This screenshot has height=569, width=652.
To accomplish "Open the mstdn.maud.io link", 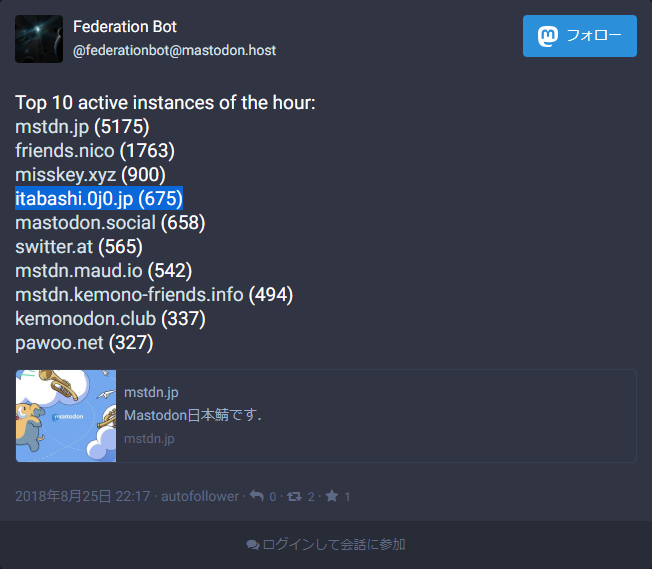I will [x=79, y=271].
